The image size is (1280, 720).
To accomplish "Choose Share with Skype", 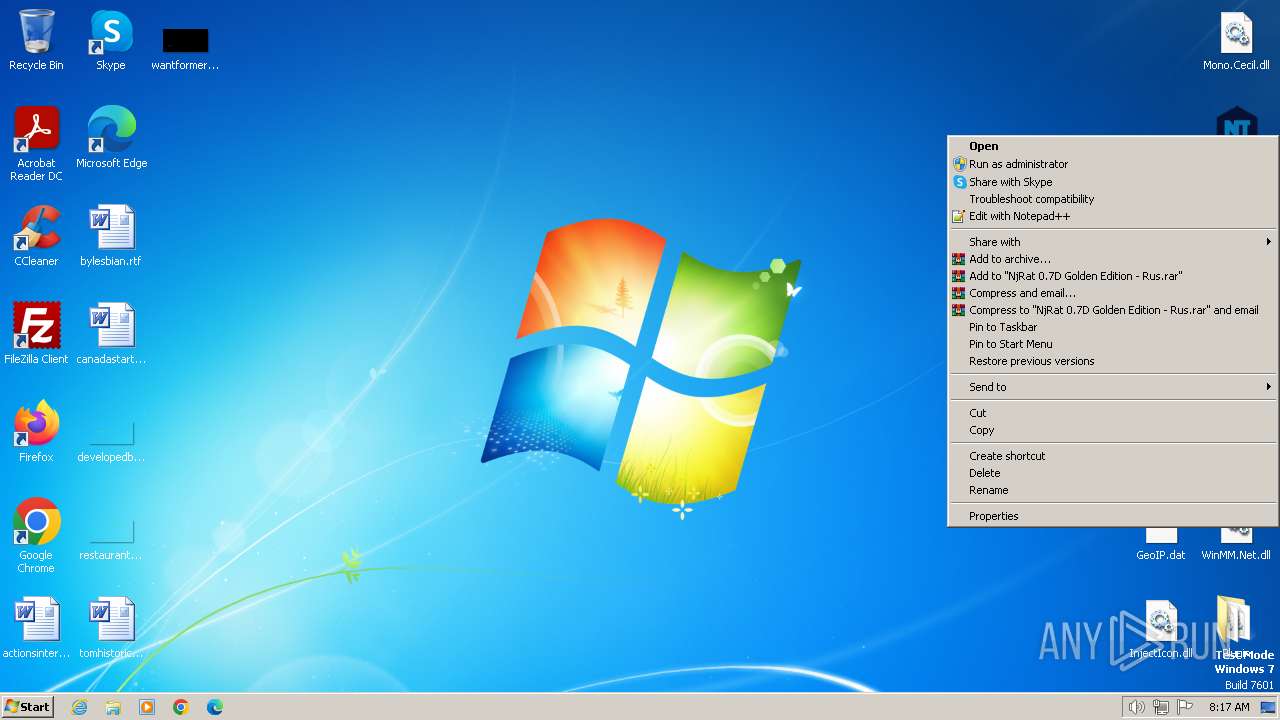I will pyautogui.click(x=1112, y=182).
